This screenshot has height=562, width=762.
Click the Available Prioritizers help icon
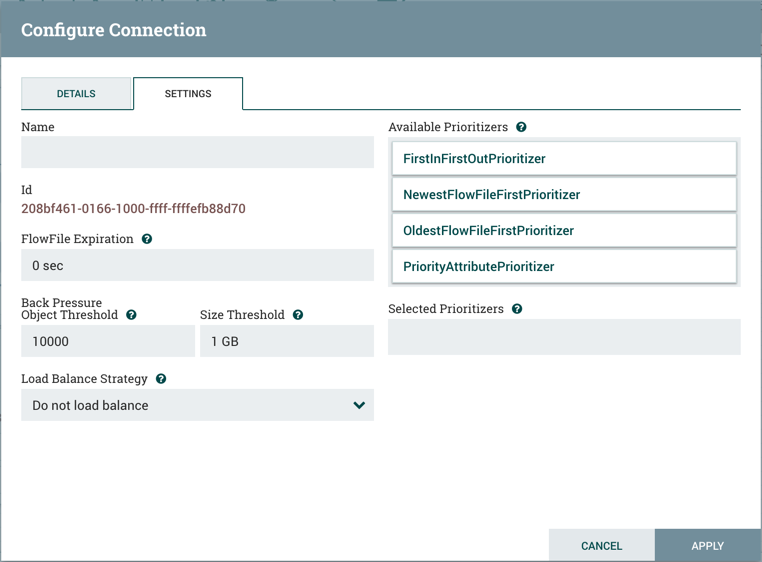pos(521,127)
